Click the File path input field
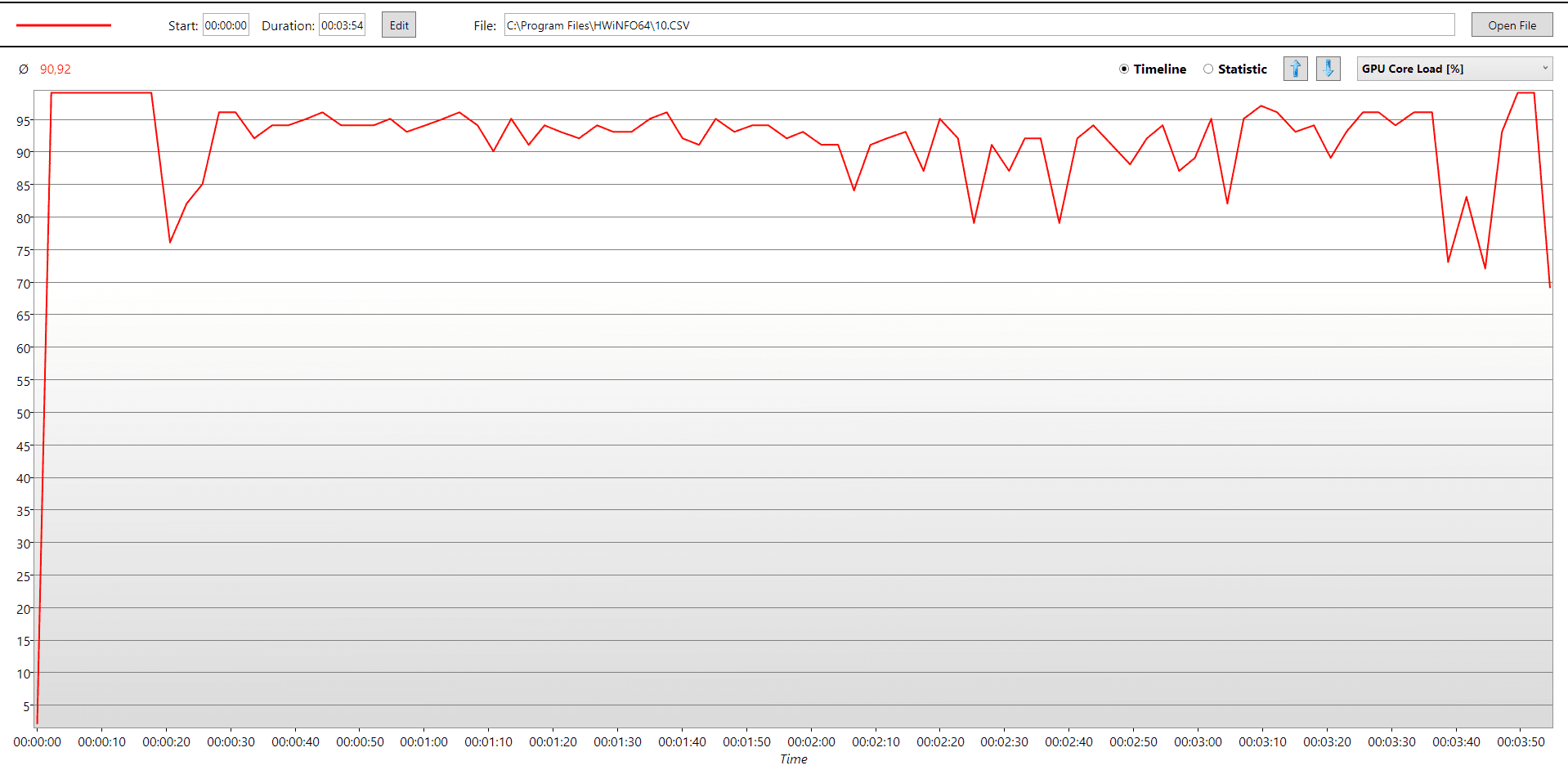The image size is (1568, 779). (979, 25)
